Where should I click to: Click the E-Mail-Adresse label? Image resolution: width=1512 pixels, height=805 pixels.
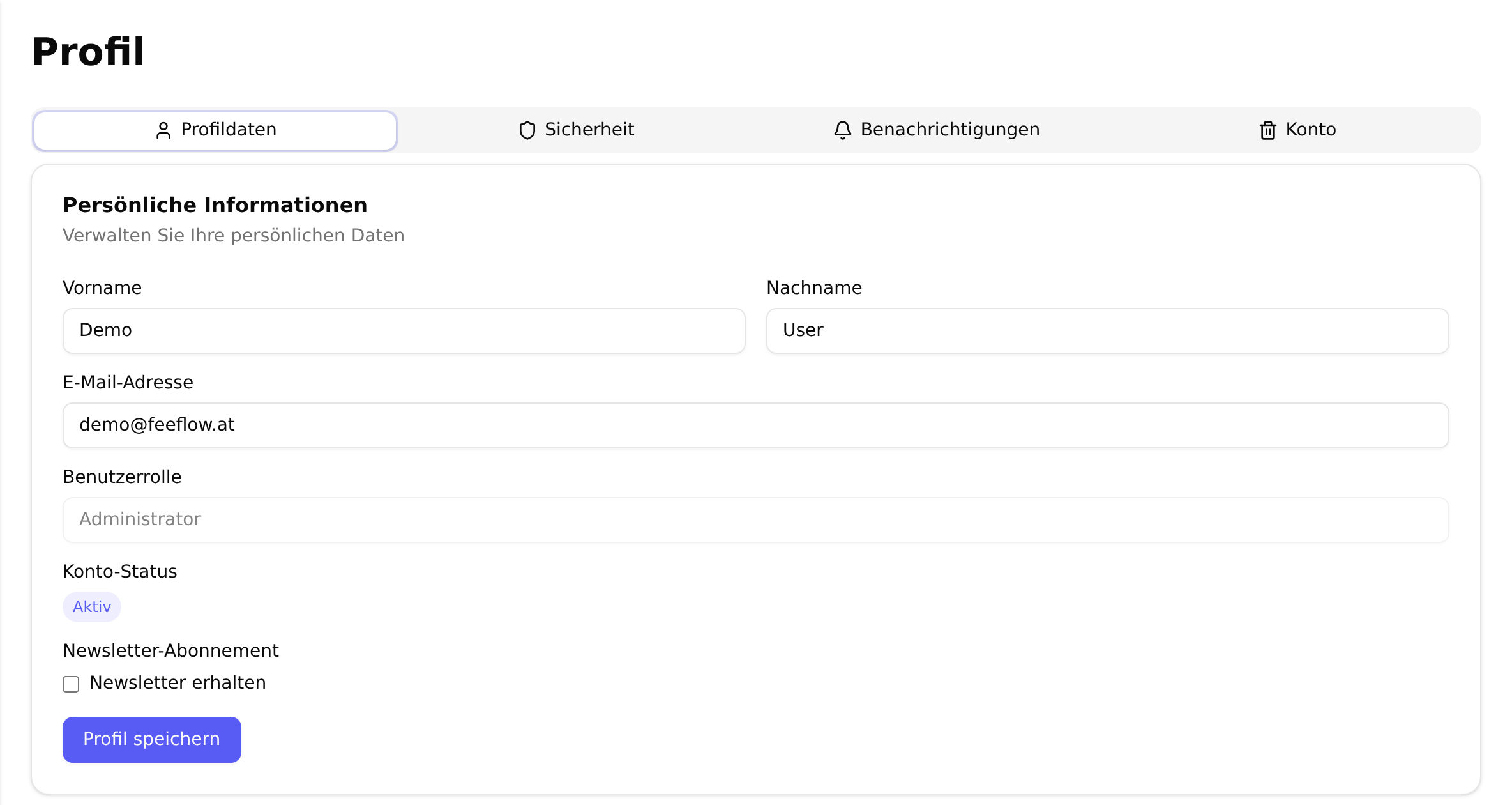coord(128,382)
